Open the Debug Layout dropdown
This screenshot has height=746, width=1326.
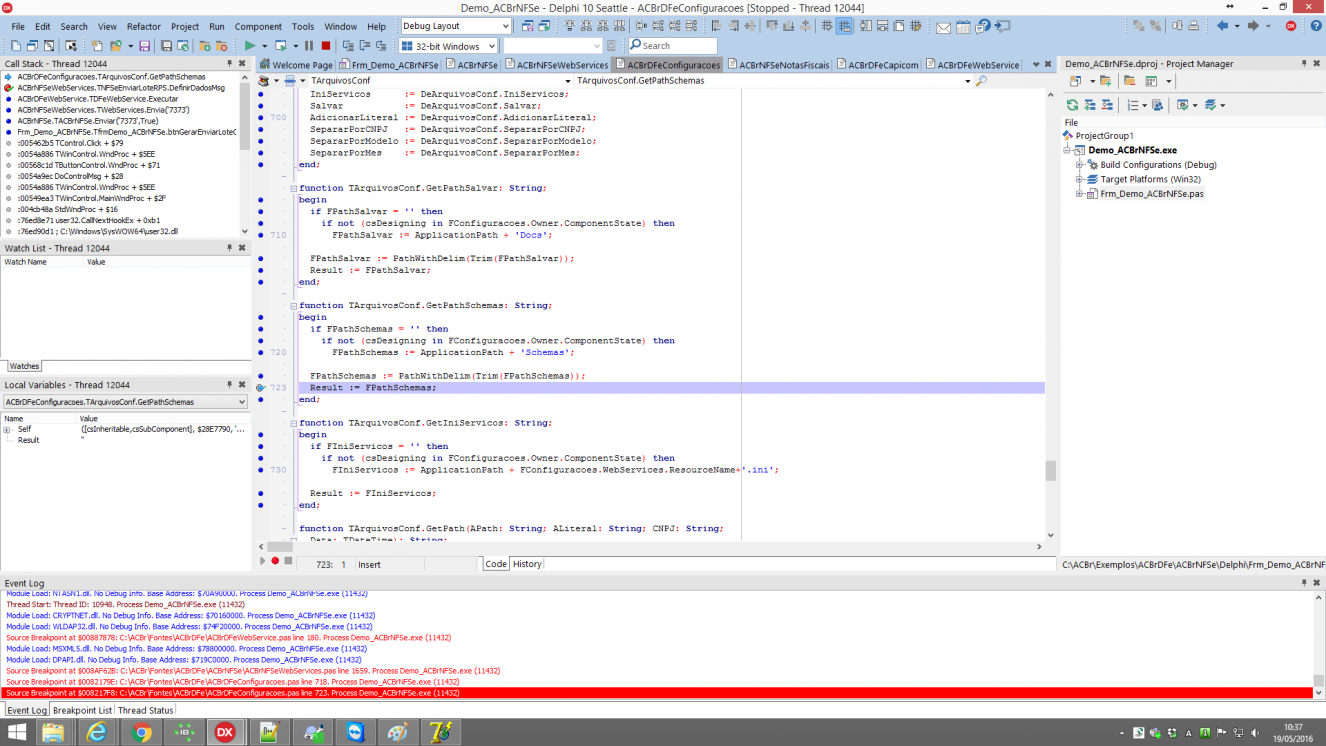[504, 26]
